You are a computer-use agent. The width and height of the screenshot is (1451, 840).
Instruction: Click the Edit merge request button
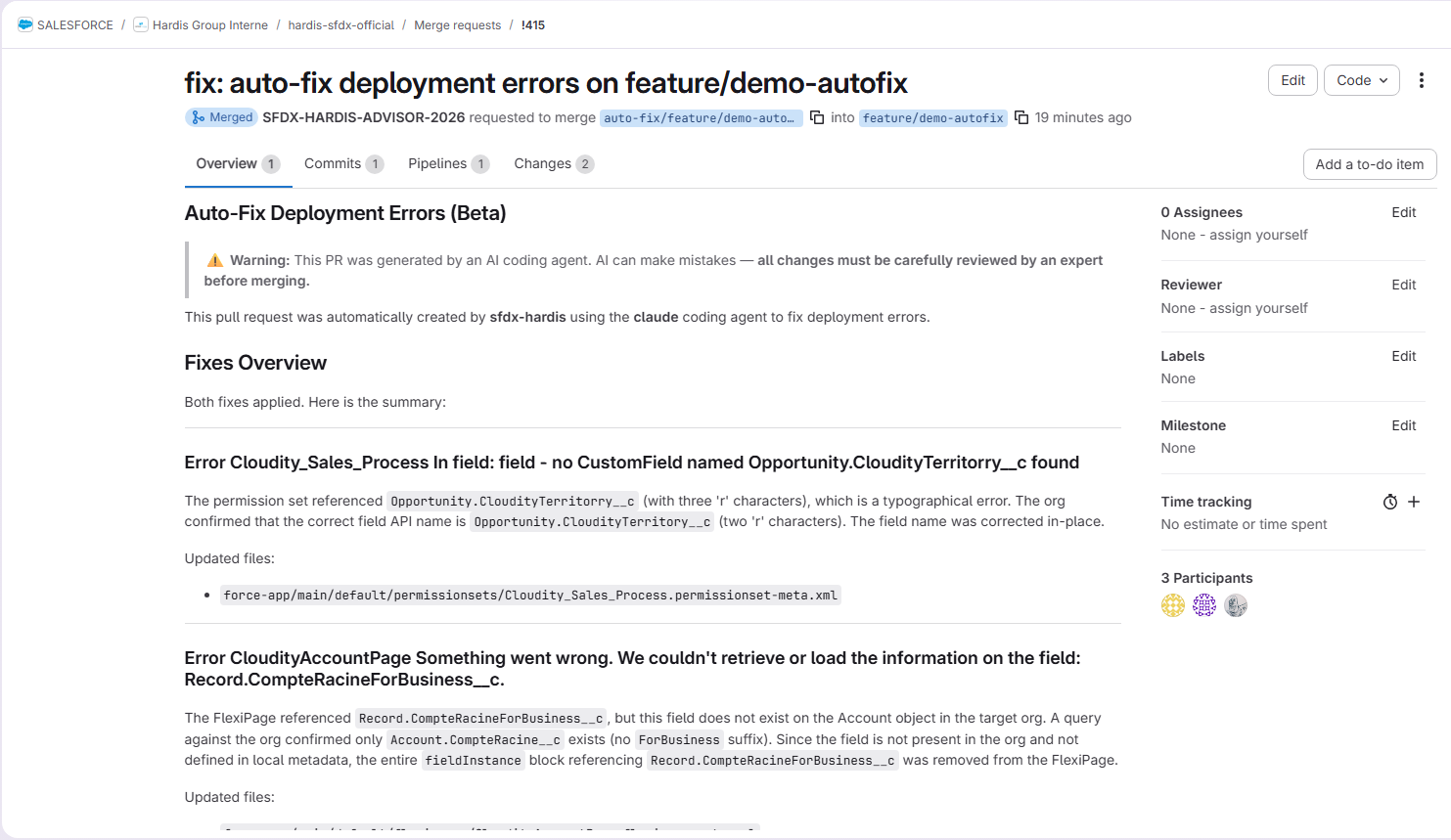1292,80
